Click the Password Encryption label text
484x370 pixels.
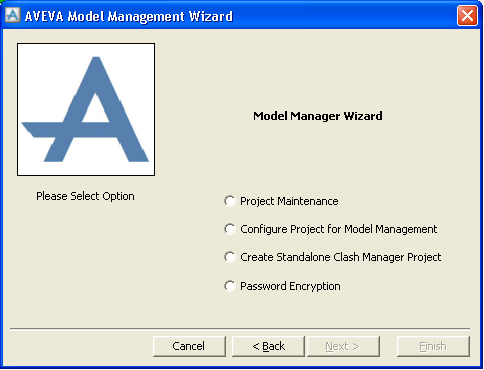pos(290,286)
